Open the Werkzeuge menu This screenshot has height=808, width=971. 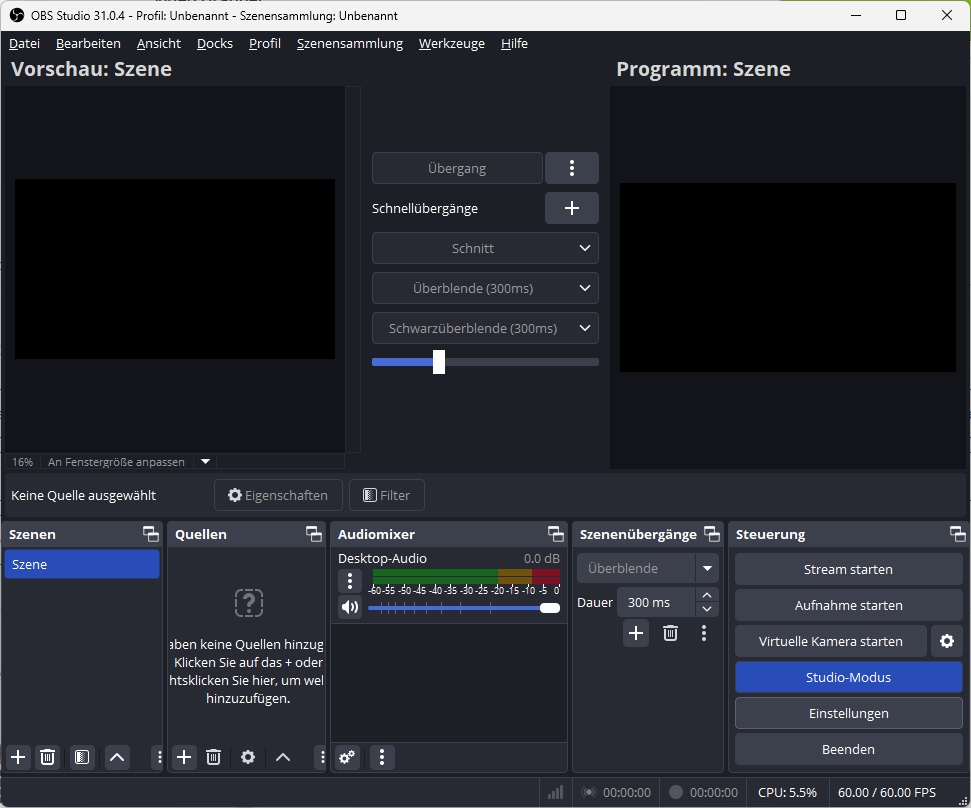point(451,43)
